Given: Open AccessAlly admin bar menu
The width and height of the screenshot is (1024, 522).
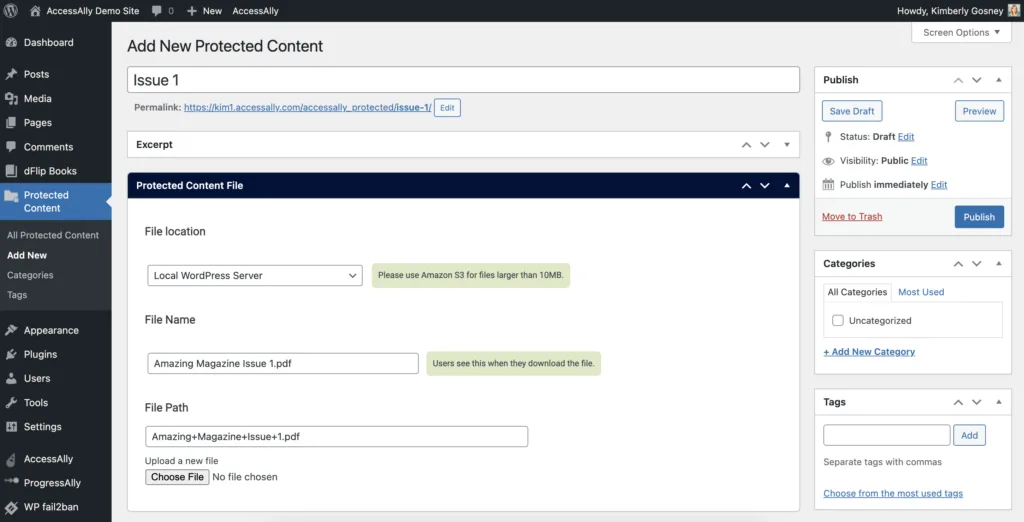Looking at the screenshot, I should [255, 10].
